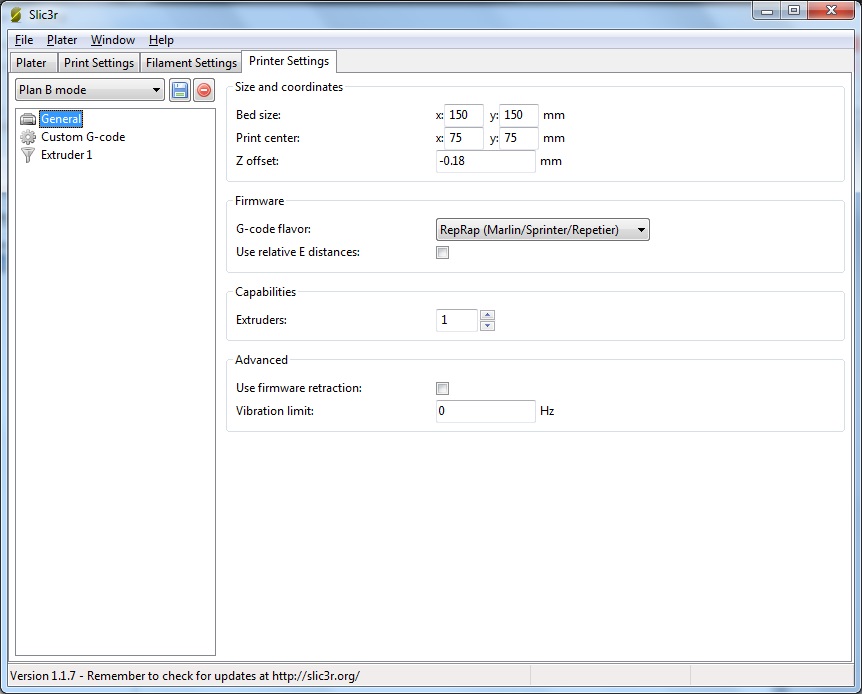Maximize the Slic3r window
The image size is (862, 694).
pos(794,10)
